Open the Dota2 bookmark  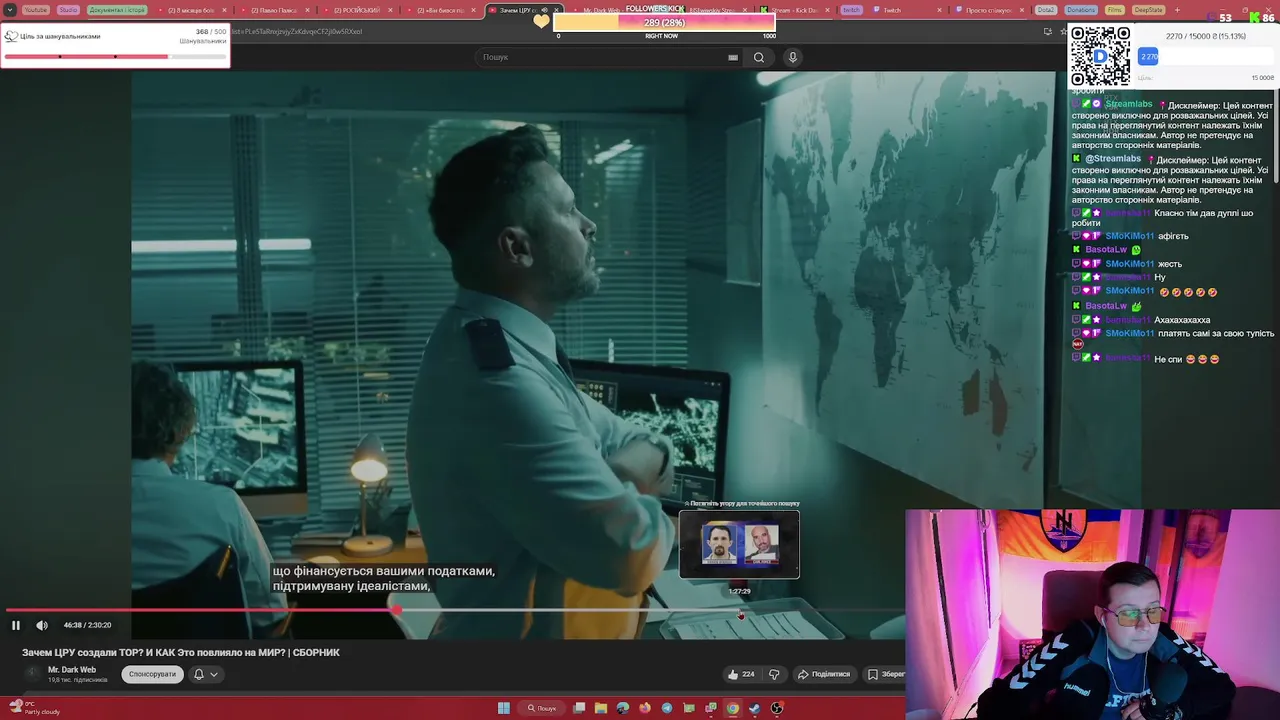tap(1045, 10)
